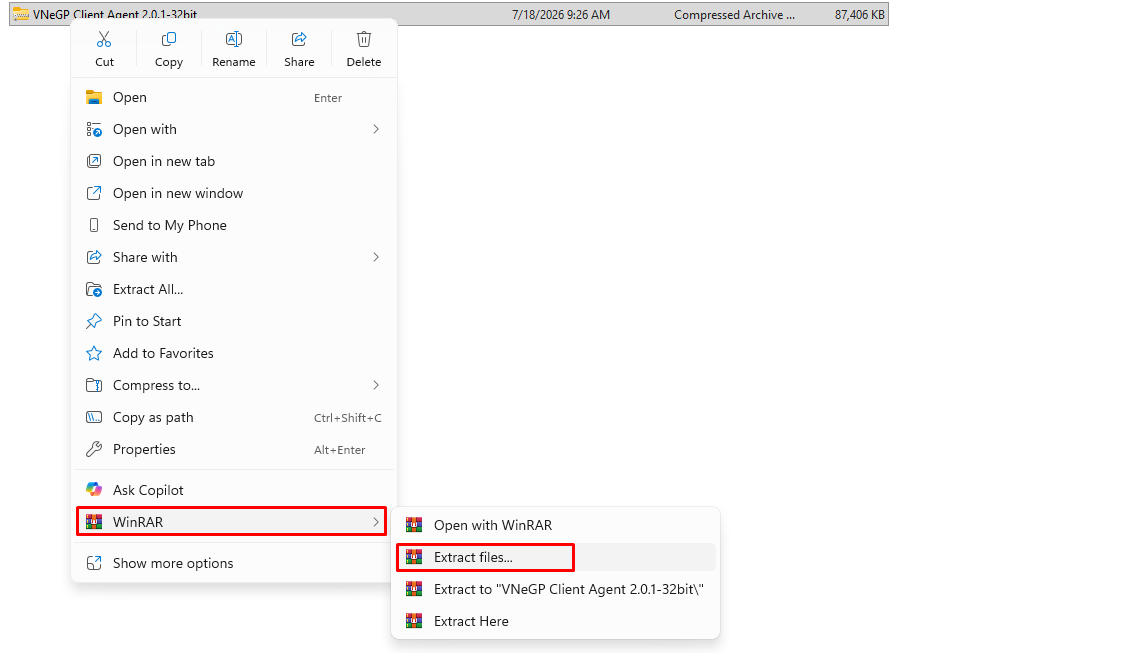Click the Show more options icon
The image size is (1146, 653).
point(94,563)
